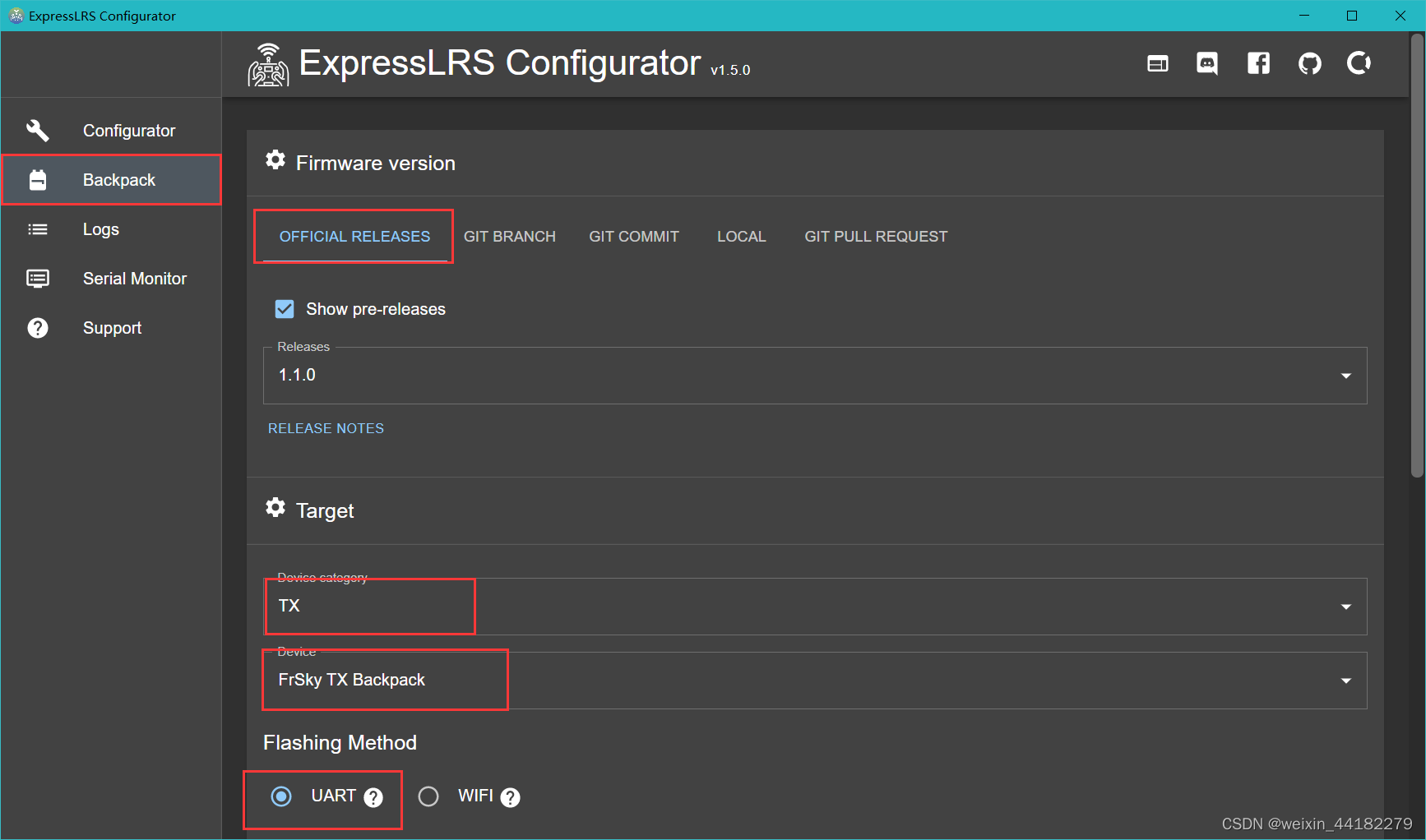Viewport: 1426px width, 840px height.
Task: Close the ExpressLRS Configurator window
Action: pyautogui.click(x=1401, y=16)
